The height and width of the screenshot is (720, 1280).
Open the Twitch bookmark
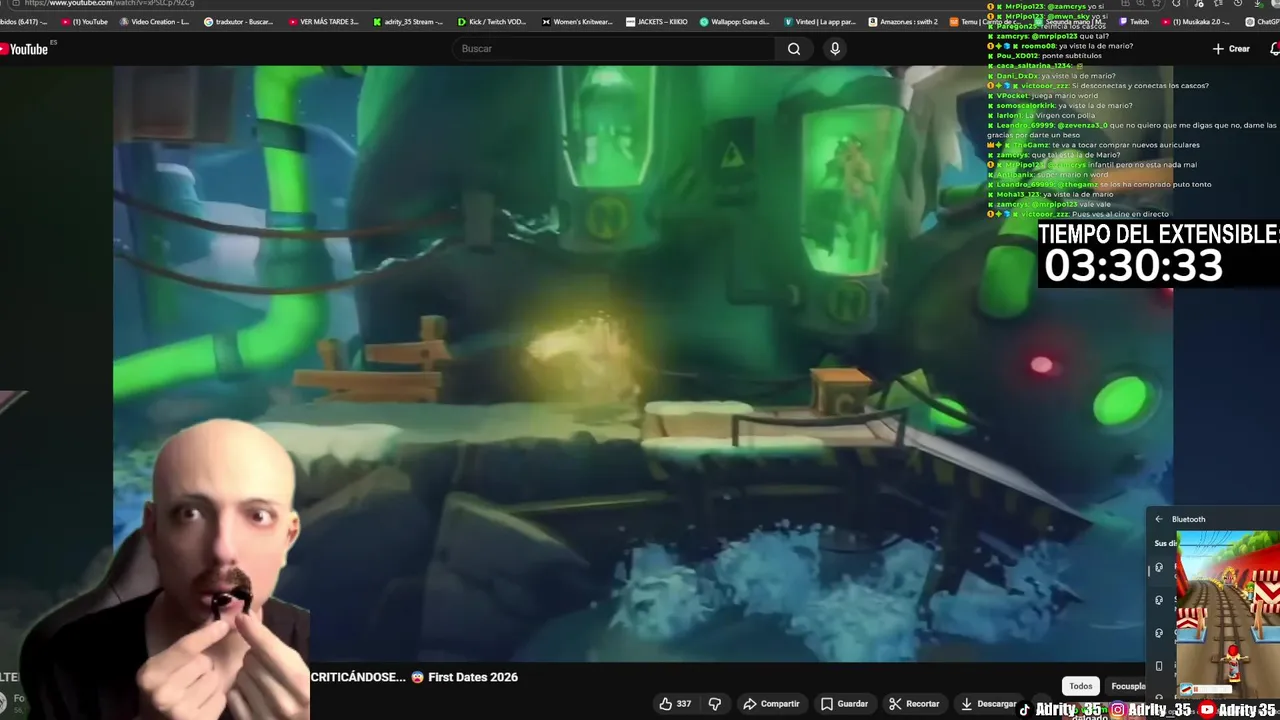1134,22
